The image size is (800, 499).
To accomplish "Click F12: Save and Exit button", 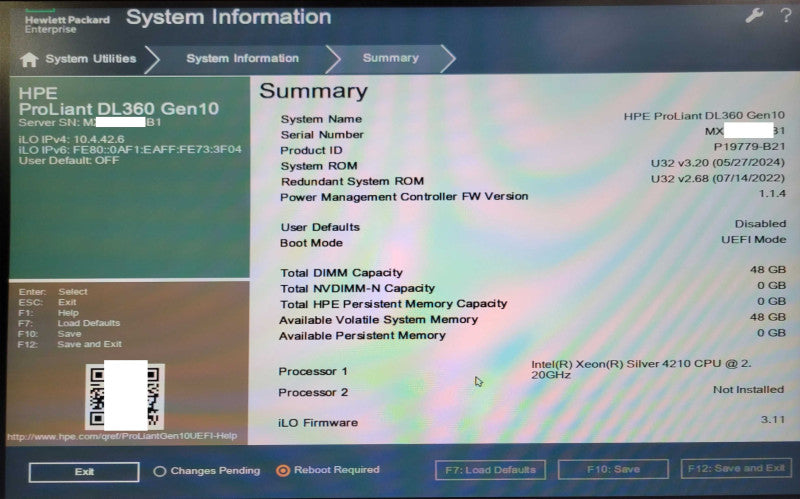I will click(x=736, y=468).
